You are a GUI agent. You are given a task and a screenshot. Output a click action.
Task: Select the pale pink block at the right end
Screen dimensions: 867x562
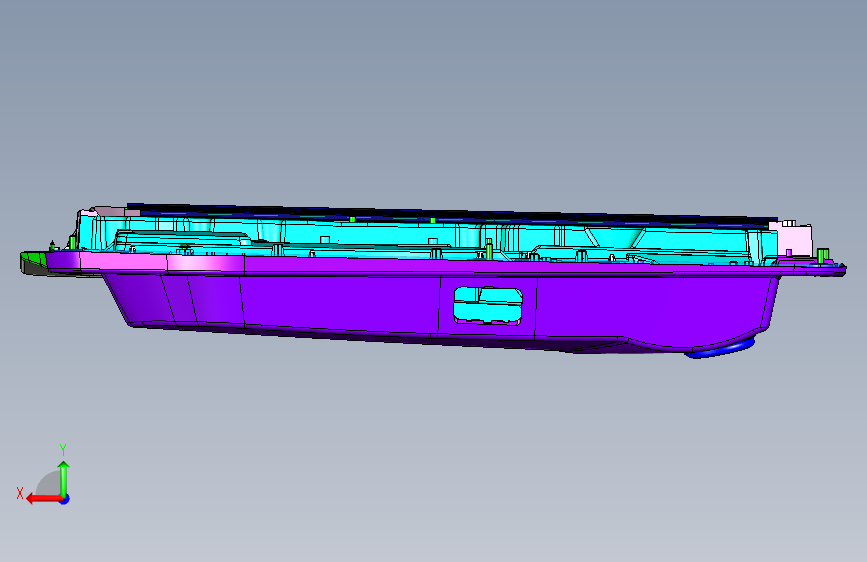pos(795,238)
